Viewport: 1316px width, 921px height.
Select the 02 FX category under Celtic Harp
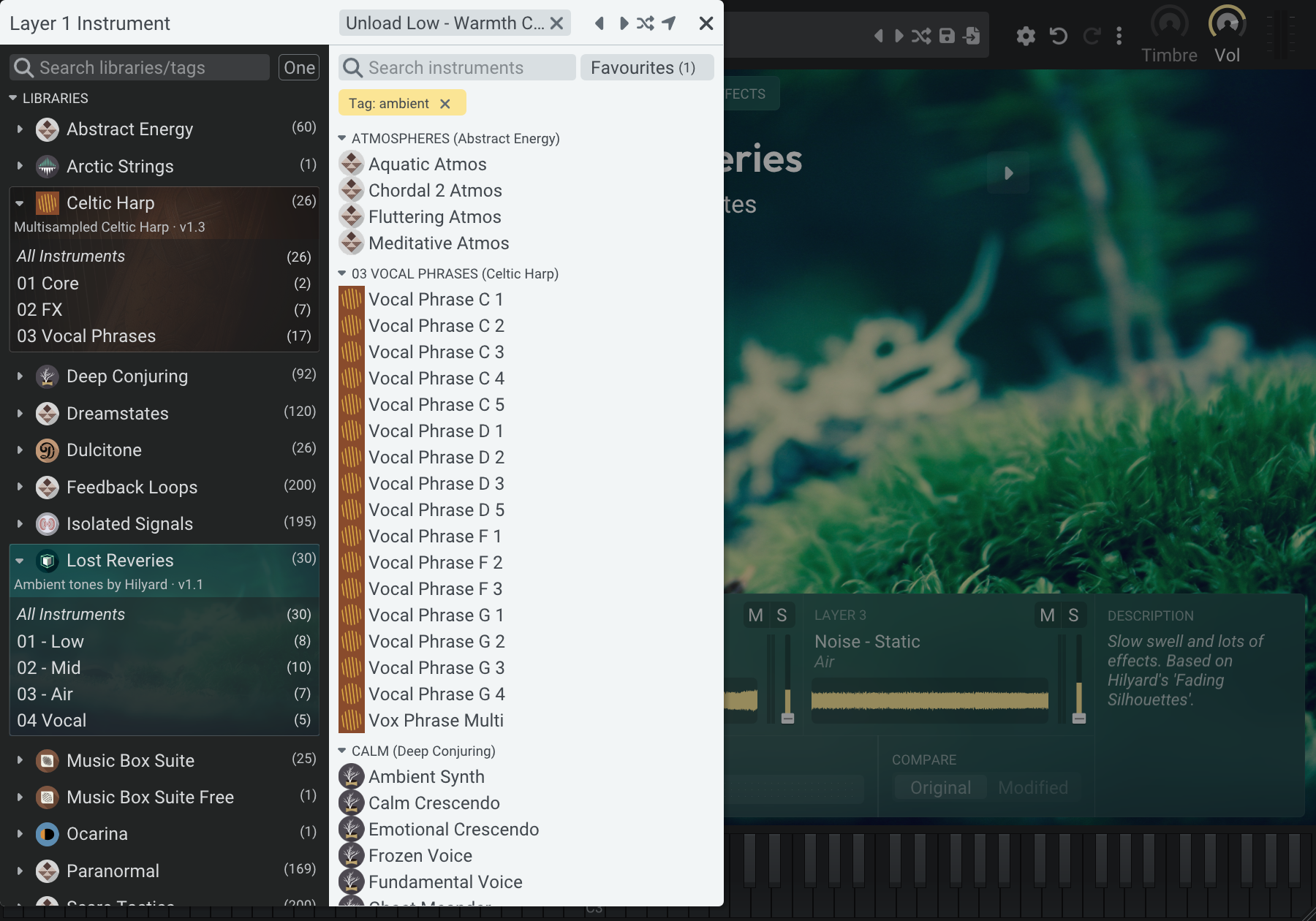[x=164, y=310]
